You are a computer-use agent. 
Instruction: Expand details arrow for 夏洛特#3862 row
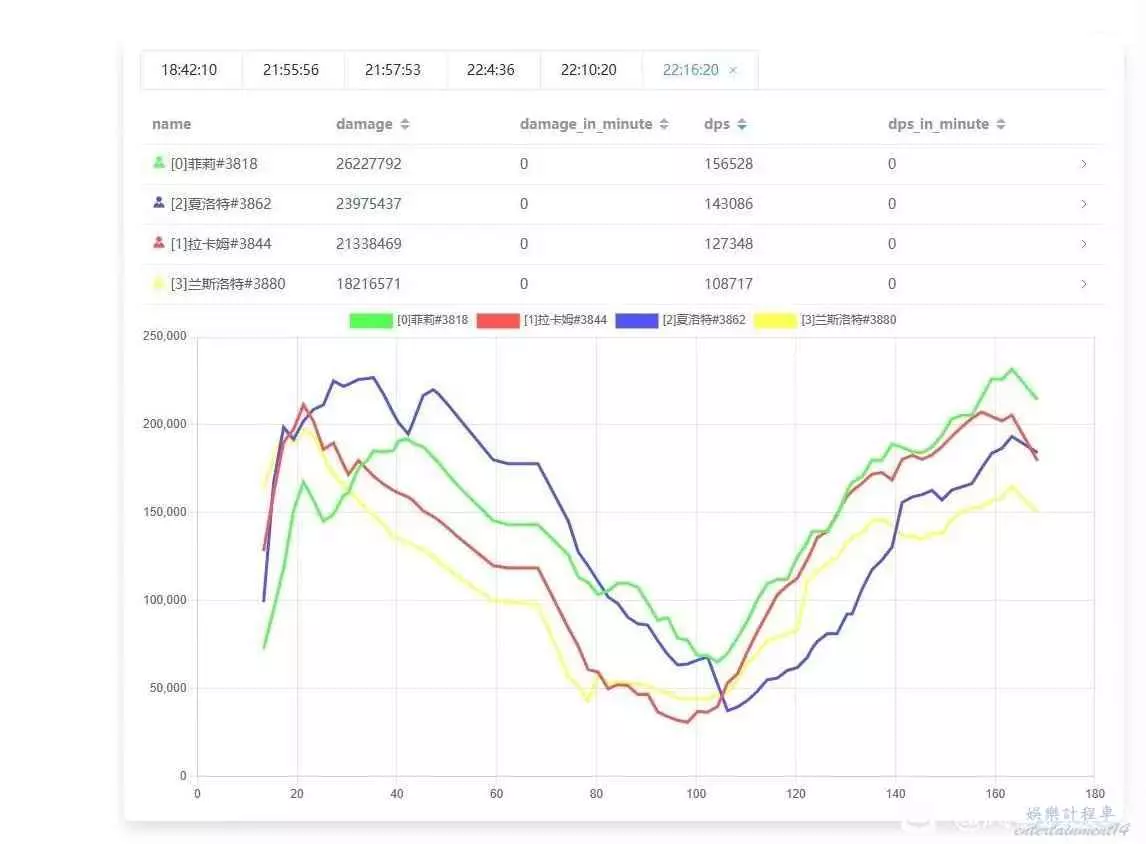[x=1084, y=204]
